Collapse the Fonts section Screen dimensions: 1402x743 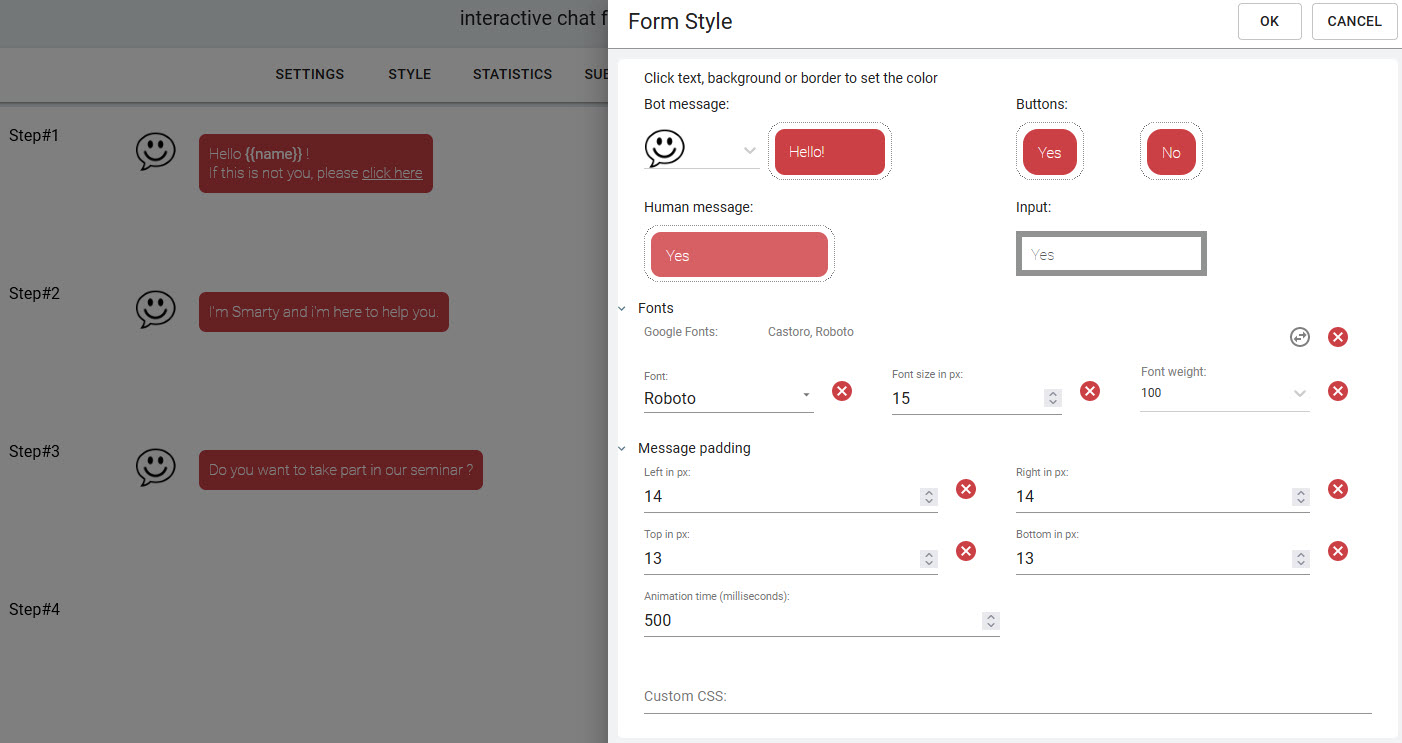click(x=622, y=309)
